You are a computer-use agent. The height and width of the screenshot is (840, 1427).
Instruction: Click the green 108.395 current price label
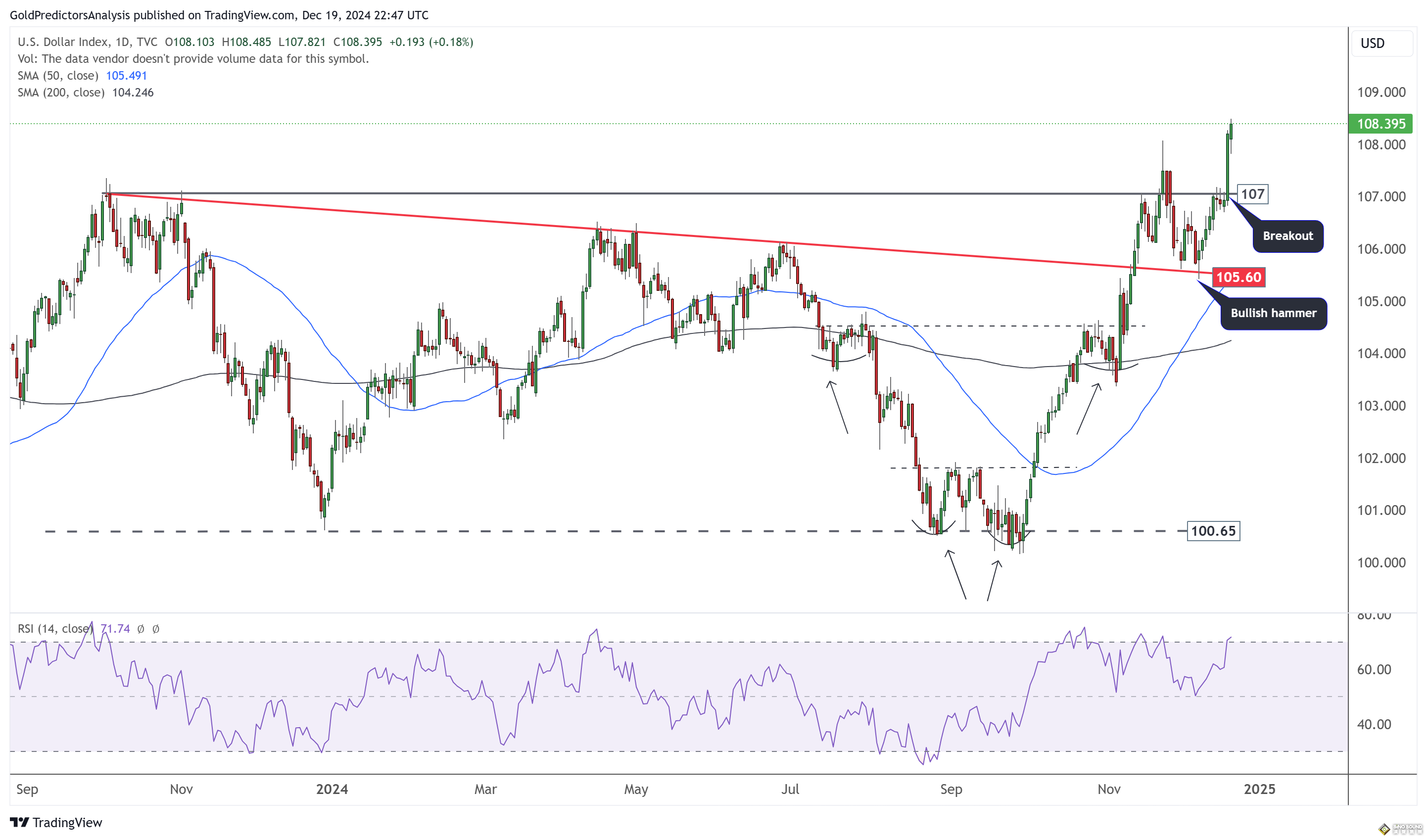click(1380, 123)
